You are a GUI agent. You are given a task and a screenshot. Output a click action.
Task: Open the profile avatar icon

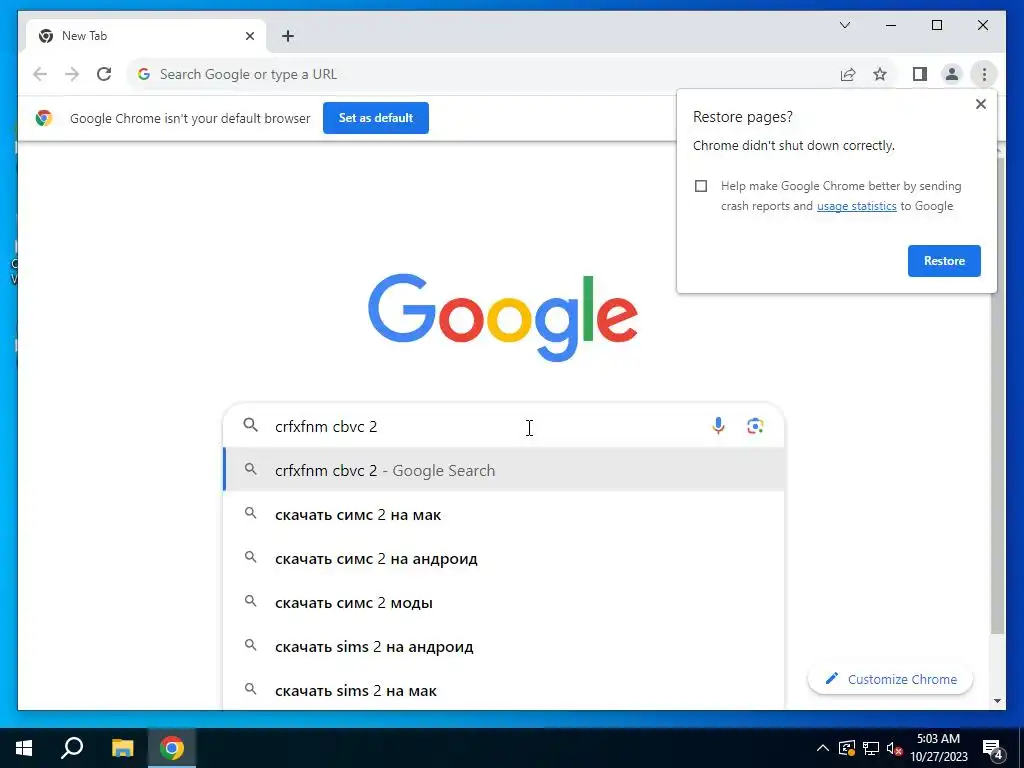tap(952, 74)
